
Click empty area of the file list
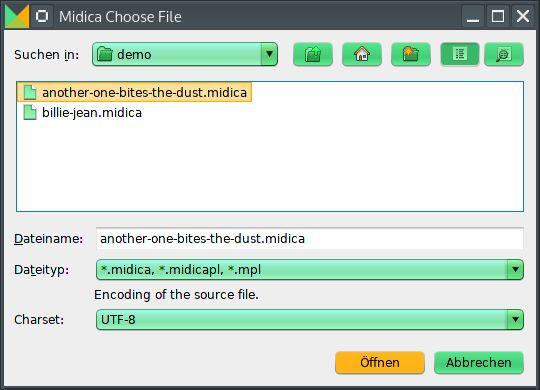pos(270,165)
